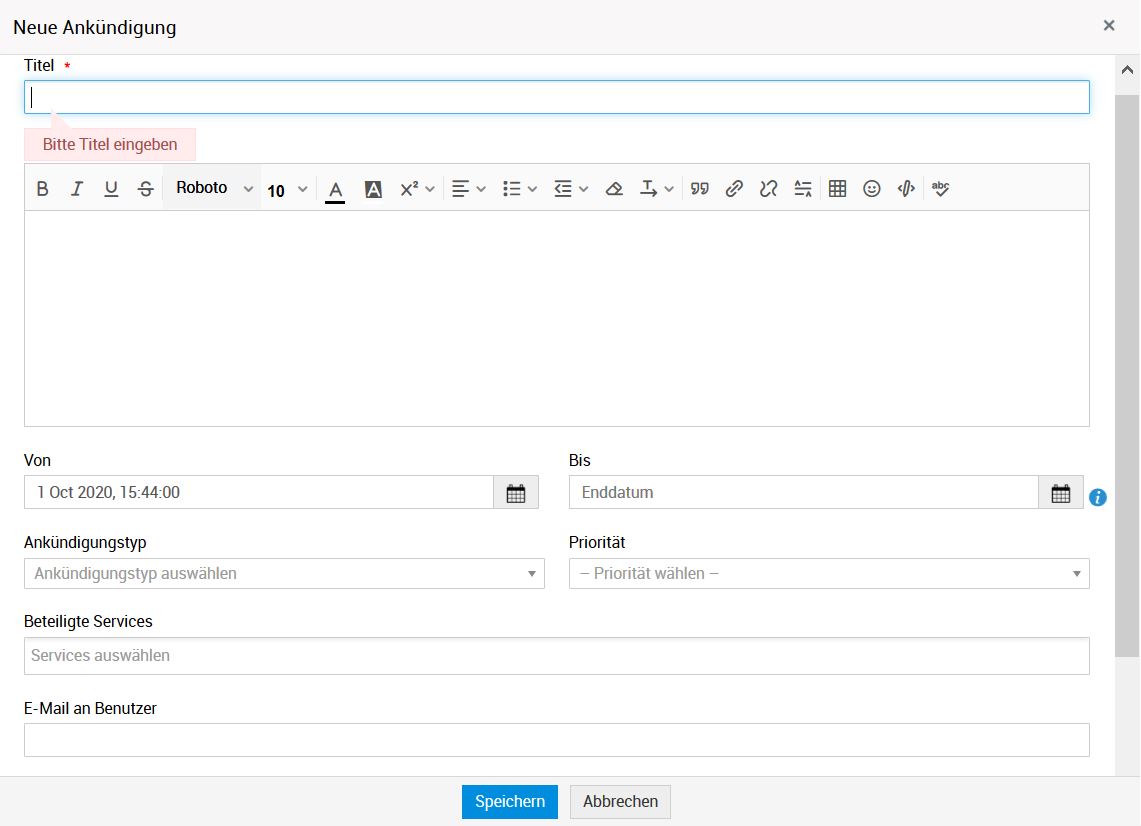Click the dialog's vertical scrollbar thumb
The width and height of the screenshot is (1141, 826).
(x=1127, y=376)
